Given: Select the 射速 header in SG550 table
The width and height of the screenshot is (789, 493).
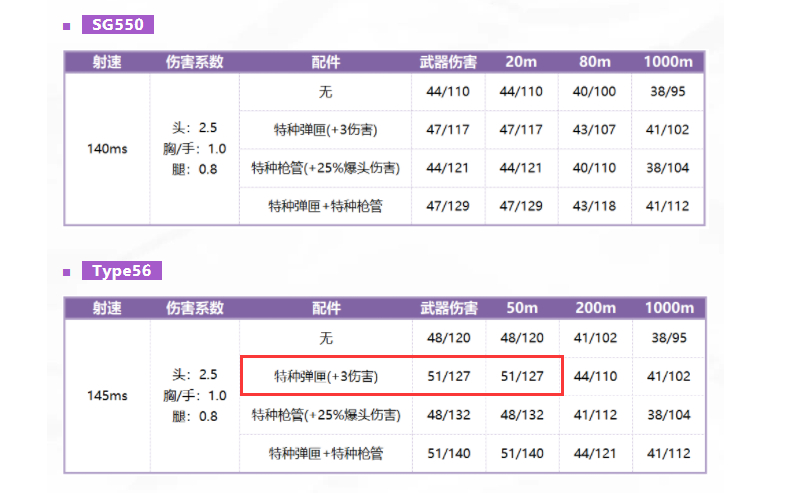Looking at the screenshot, I should [107, 62].
